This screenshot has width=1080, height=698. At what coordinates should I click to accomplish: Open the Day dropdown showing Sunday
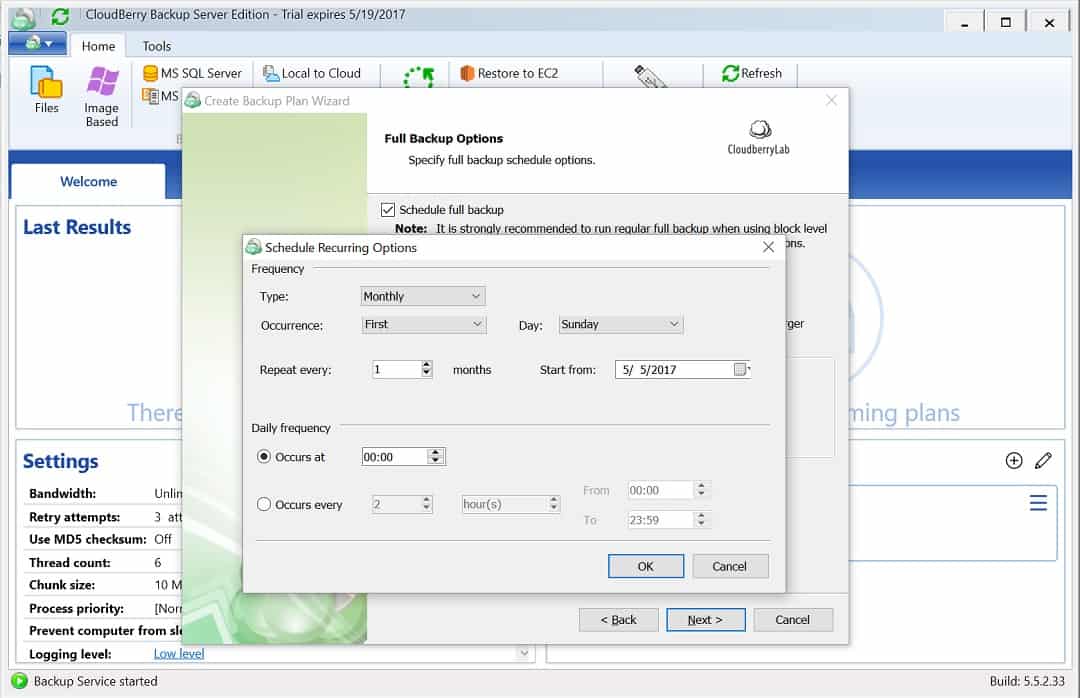pyautogui.click(x=621, y=324)
